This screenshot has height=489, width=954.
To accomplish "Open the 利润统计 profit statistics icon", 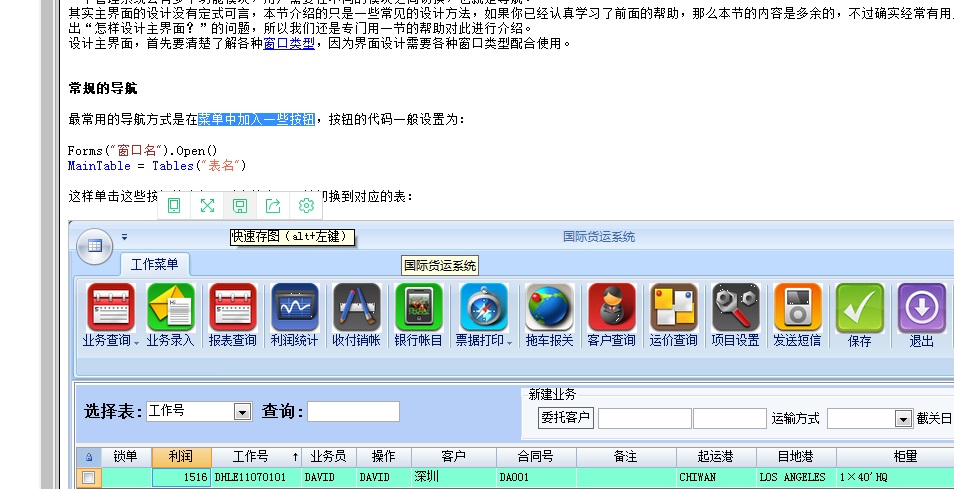I will pyautogui.click(x=294, y=308).
